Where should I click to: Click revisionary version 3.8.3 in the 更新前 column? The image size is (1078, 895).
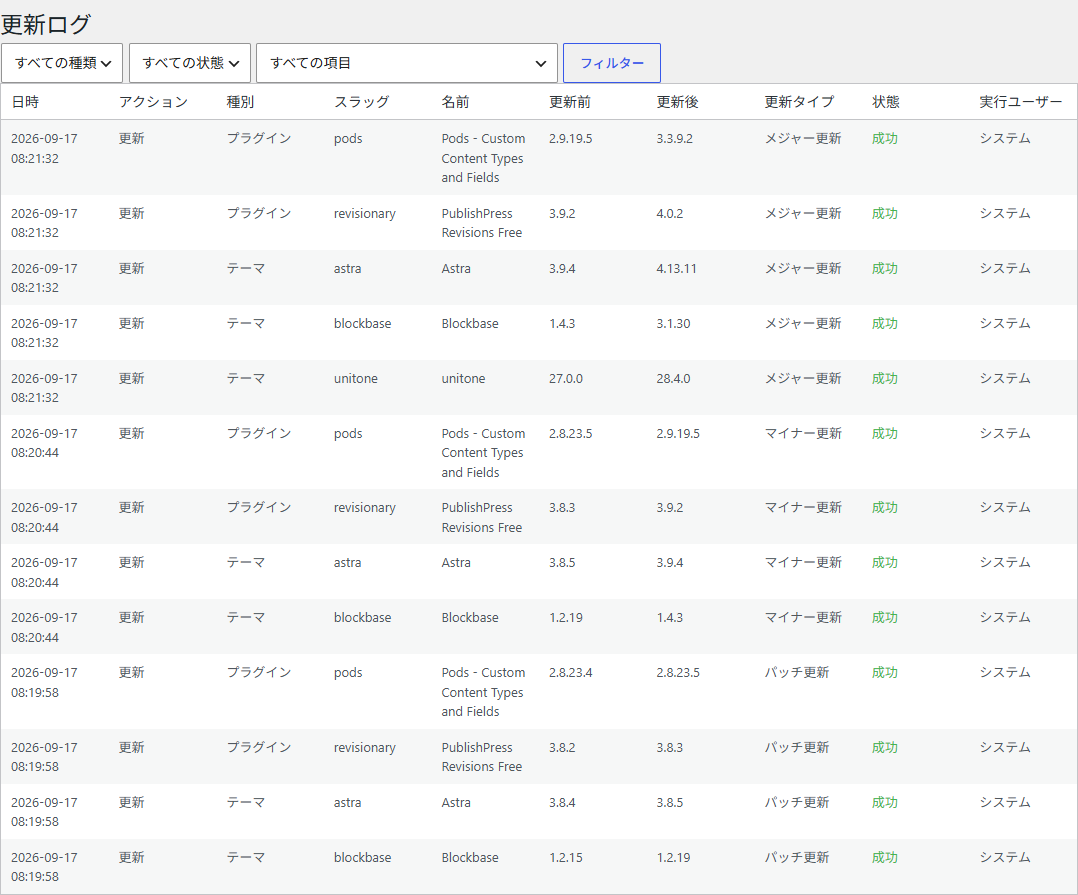click(x=562, y=507)
